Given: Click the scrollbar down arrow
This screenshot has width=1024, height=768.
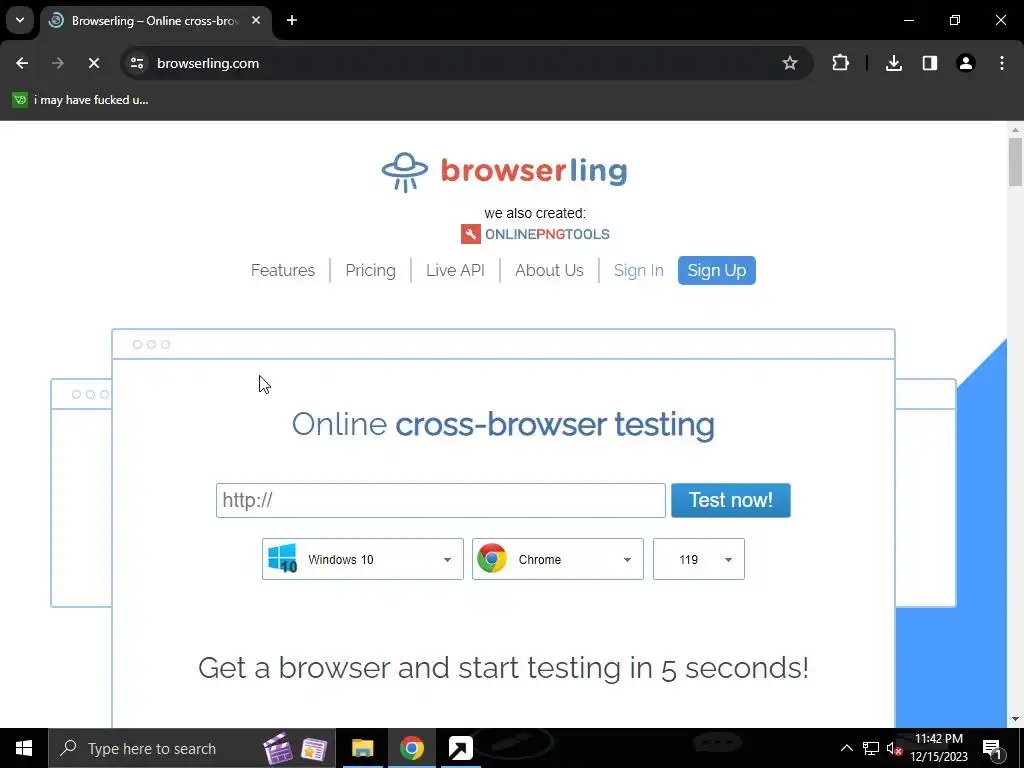Looking at the screenshot, I should click(x=1015, y=719).
